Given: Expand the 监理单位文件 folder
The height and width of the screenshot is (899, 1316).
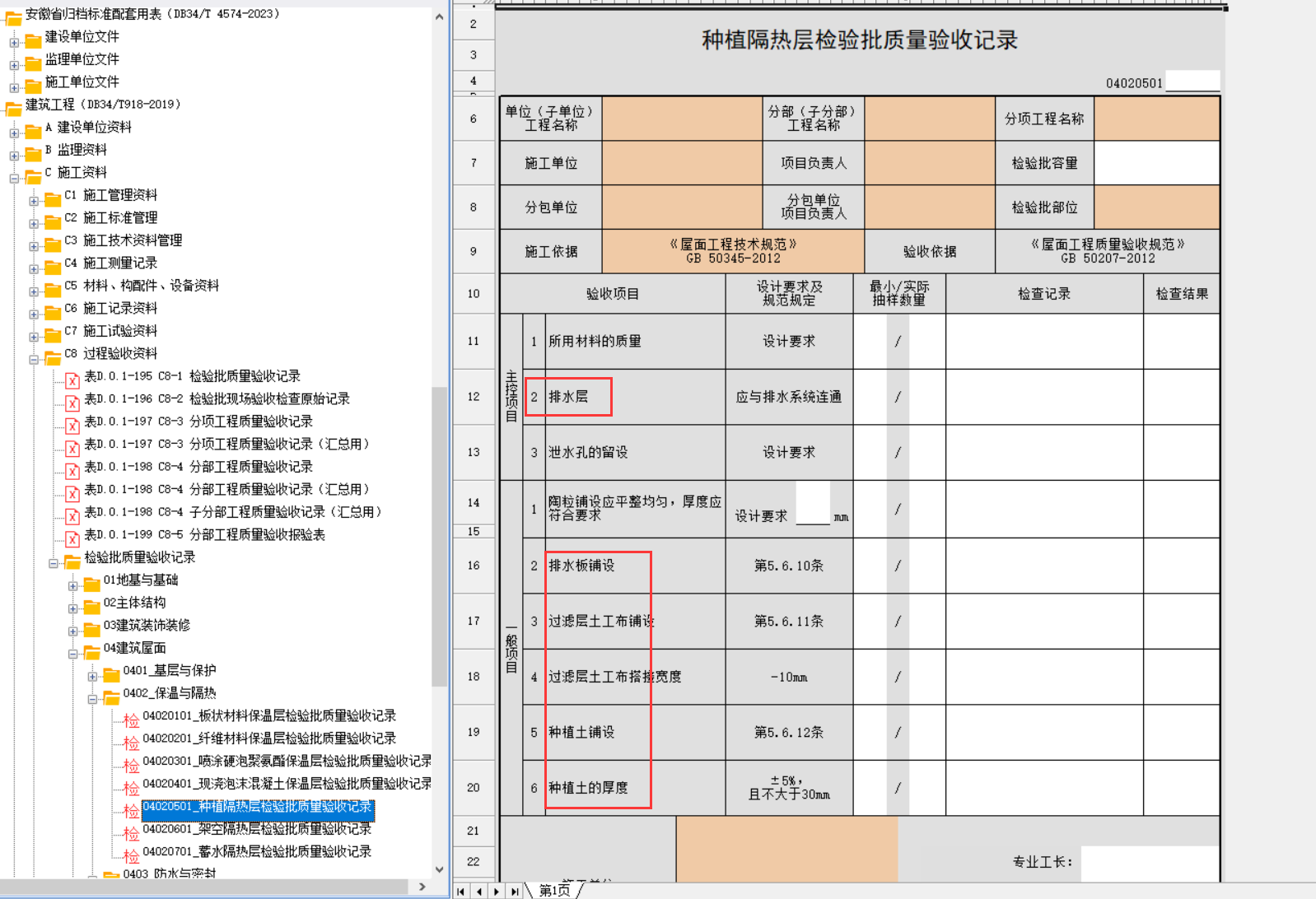Looking at the screenshot, I should (14, 65).
